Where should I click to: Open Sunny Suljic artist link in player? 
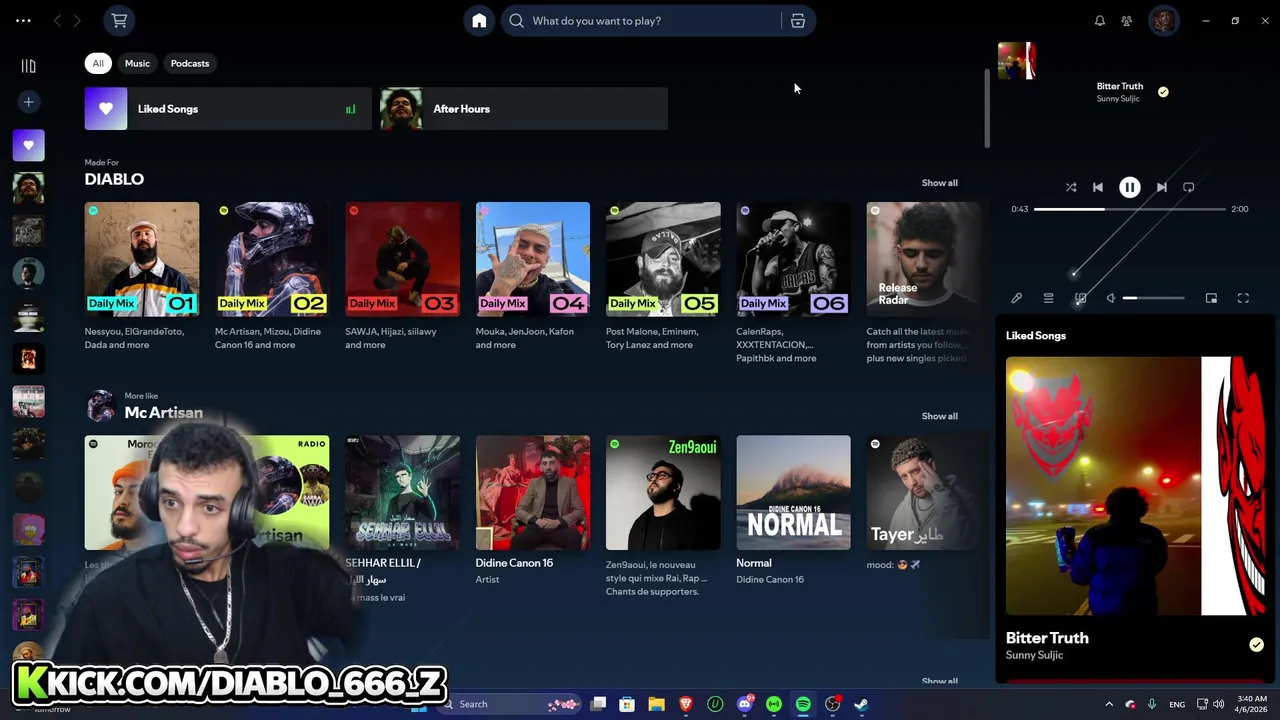click(x=1117, y=98)
